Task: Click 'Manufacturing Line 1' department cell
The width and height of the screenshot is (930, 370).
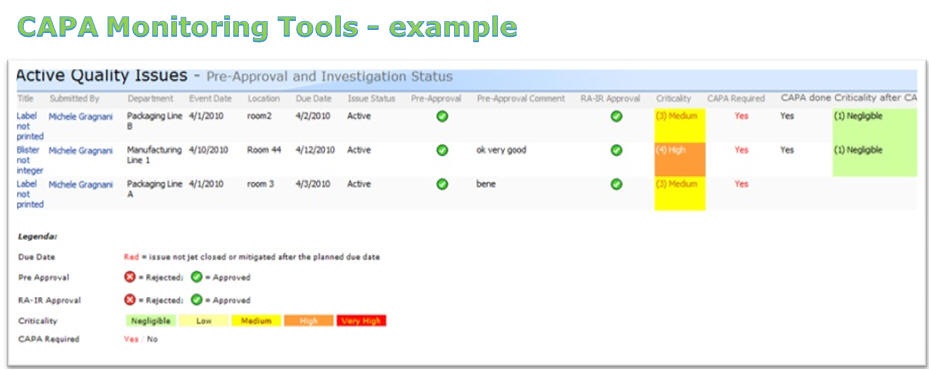Action: click(154, 155)
